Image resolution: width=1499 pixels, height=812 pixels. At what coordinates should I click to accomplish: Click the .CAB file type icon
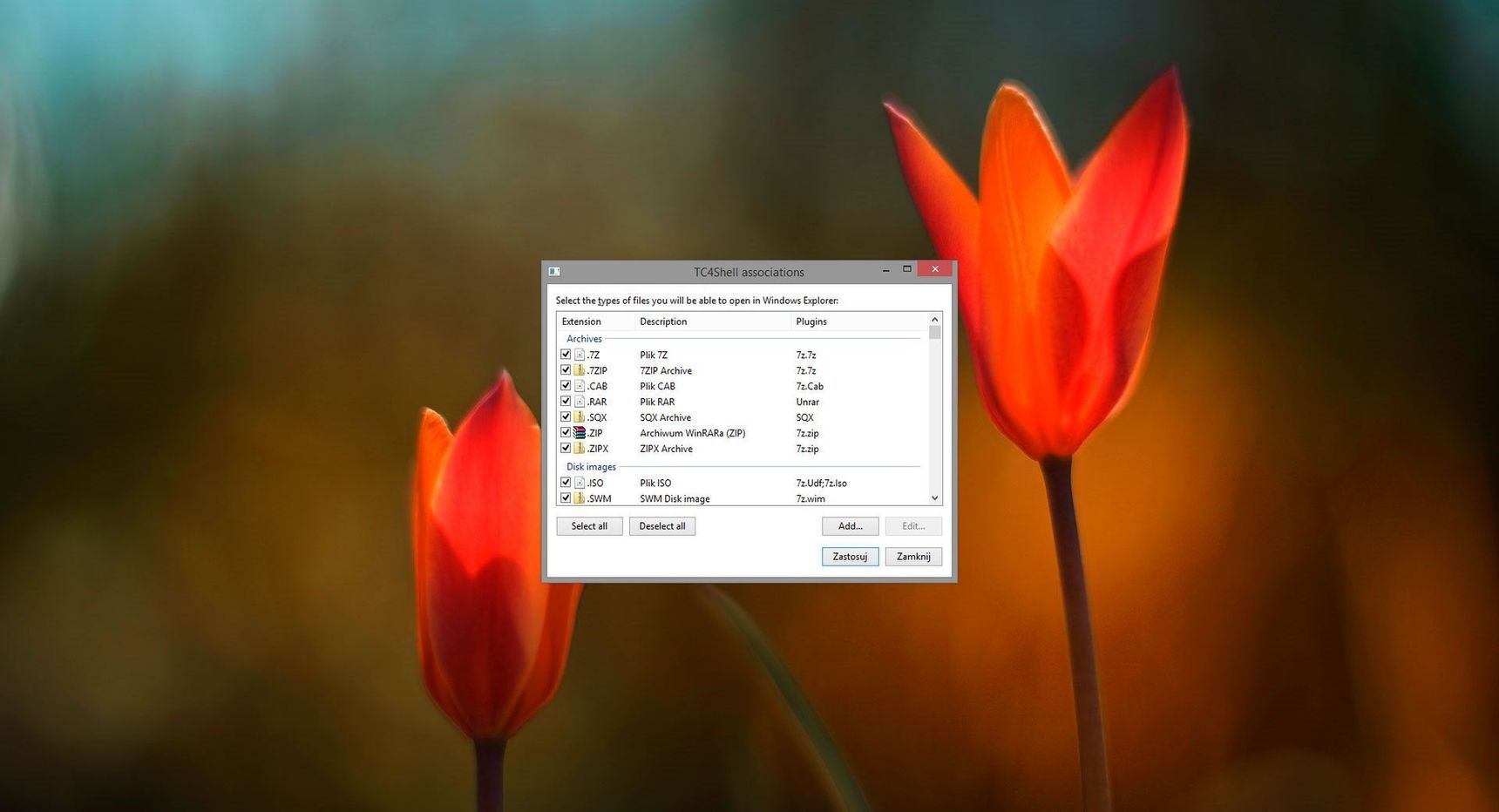pyautogui.click(x=580, y=386)
